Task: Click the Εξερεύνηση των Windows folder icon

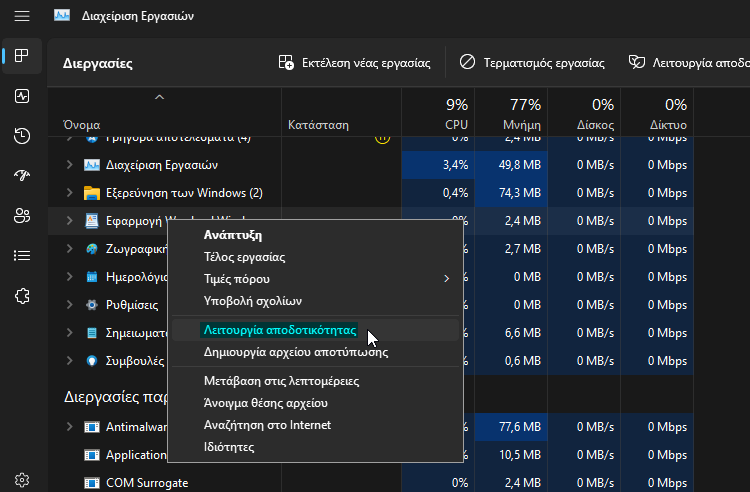Action: 92,193
